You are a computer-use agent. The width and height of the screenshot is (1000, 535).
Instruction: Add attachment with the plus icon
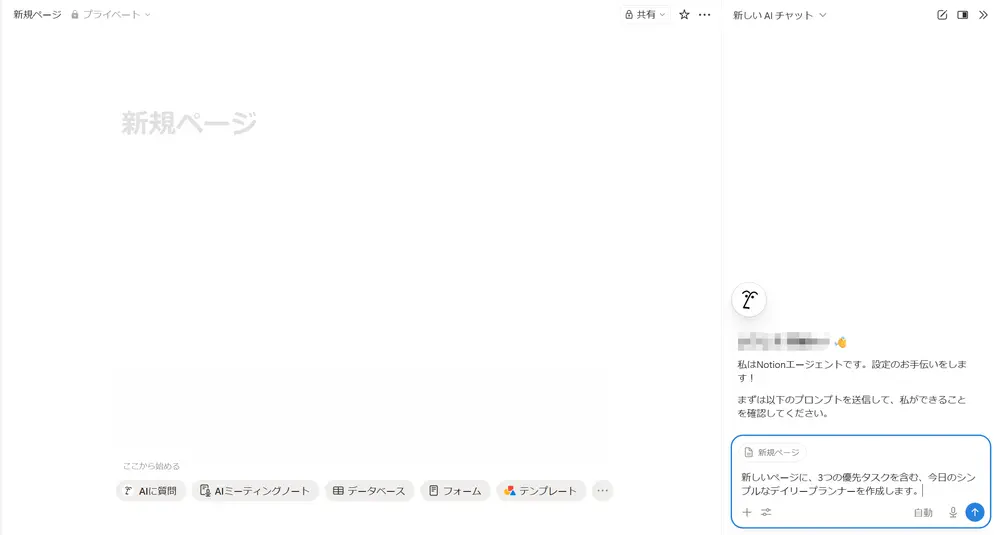pos(747,512)
